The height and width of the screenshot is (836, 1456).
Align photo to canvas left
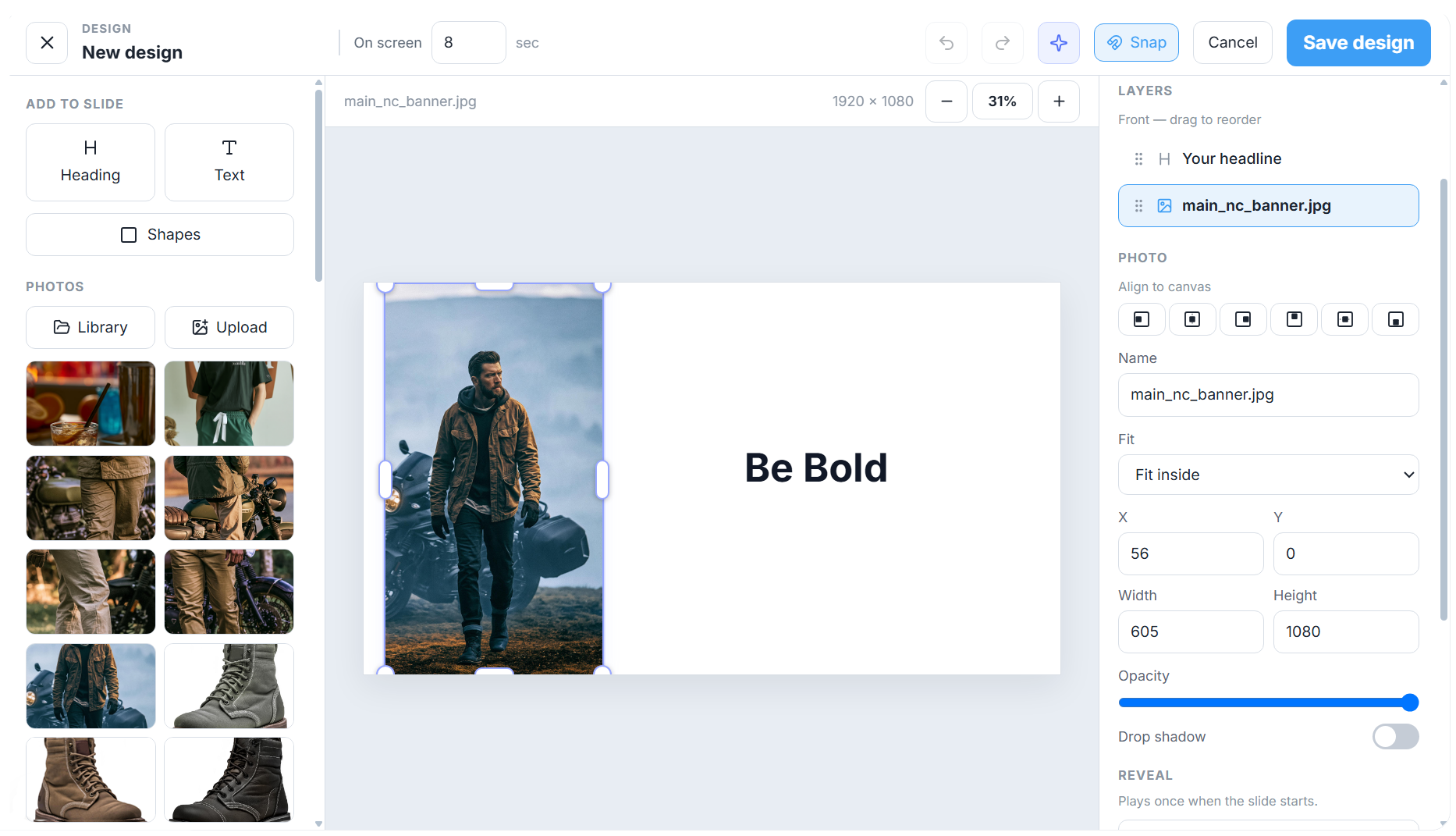click(x=1142, y=319)
